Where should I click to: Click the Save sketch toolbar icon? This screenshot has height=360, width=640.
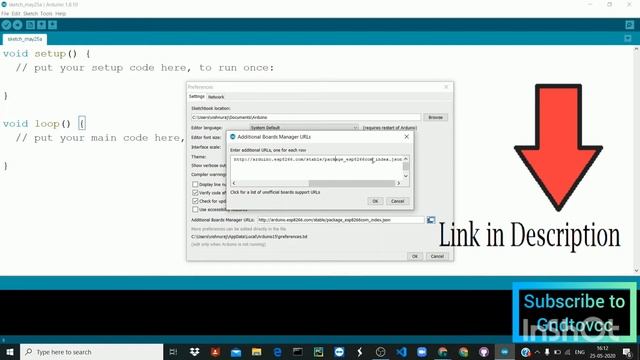[53, 25]
